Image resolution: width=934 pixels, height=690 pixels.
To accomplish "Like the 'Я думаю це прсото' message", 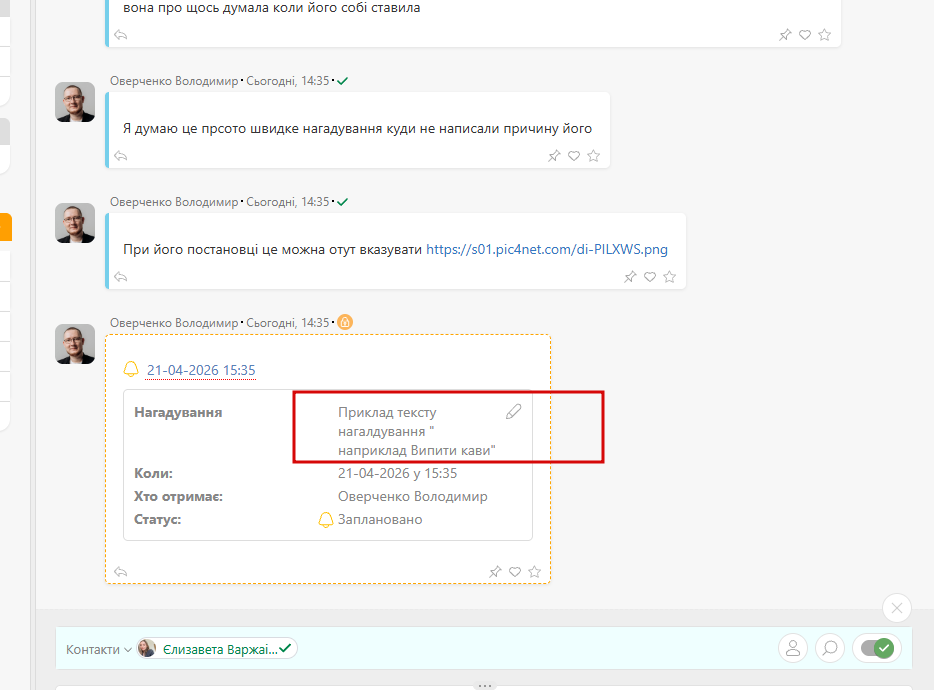I will (574, 156).
